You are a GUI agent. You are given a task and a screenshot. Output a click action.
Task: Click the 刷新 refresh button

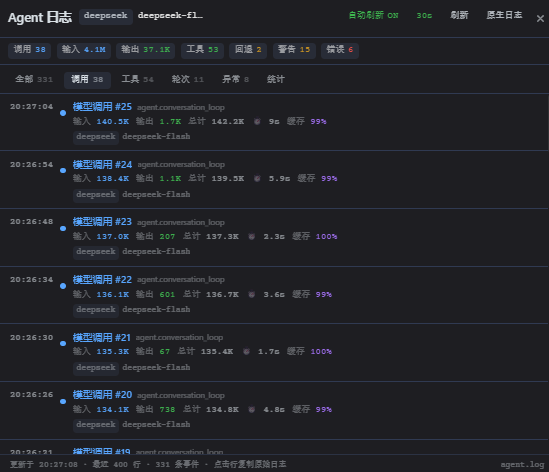pyautogui.click(x=459, y=15)
